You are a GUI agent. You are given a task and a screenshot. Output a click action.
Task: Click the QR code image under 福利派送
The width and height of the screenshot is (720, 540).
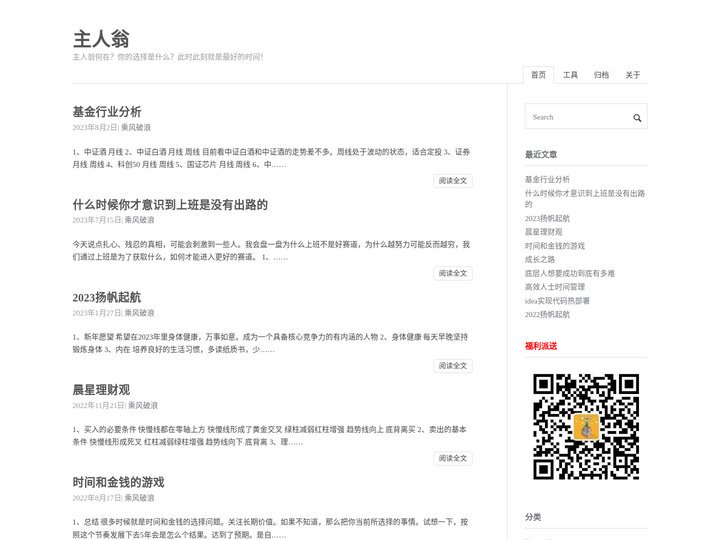tap(586, 427)
